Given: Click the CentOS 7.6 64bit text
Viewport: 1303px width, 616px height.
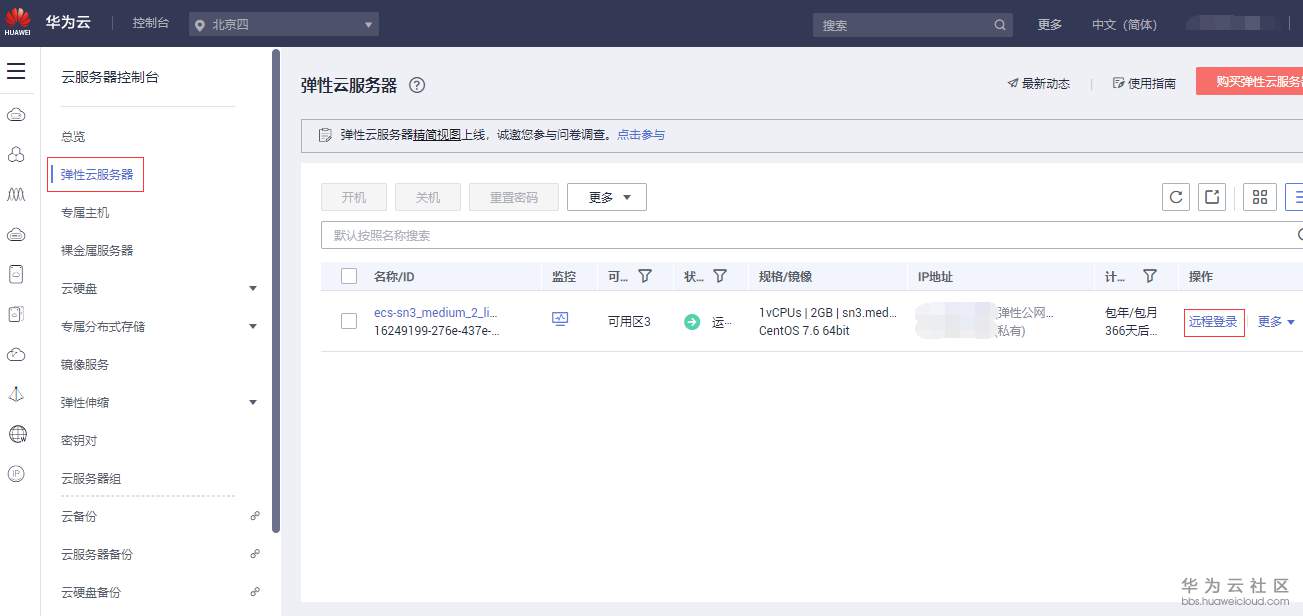Looking at the screenshot, I should pyautogui.click(x=804, y=330).
